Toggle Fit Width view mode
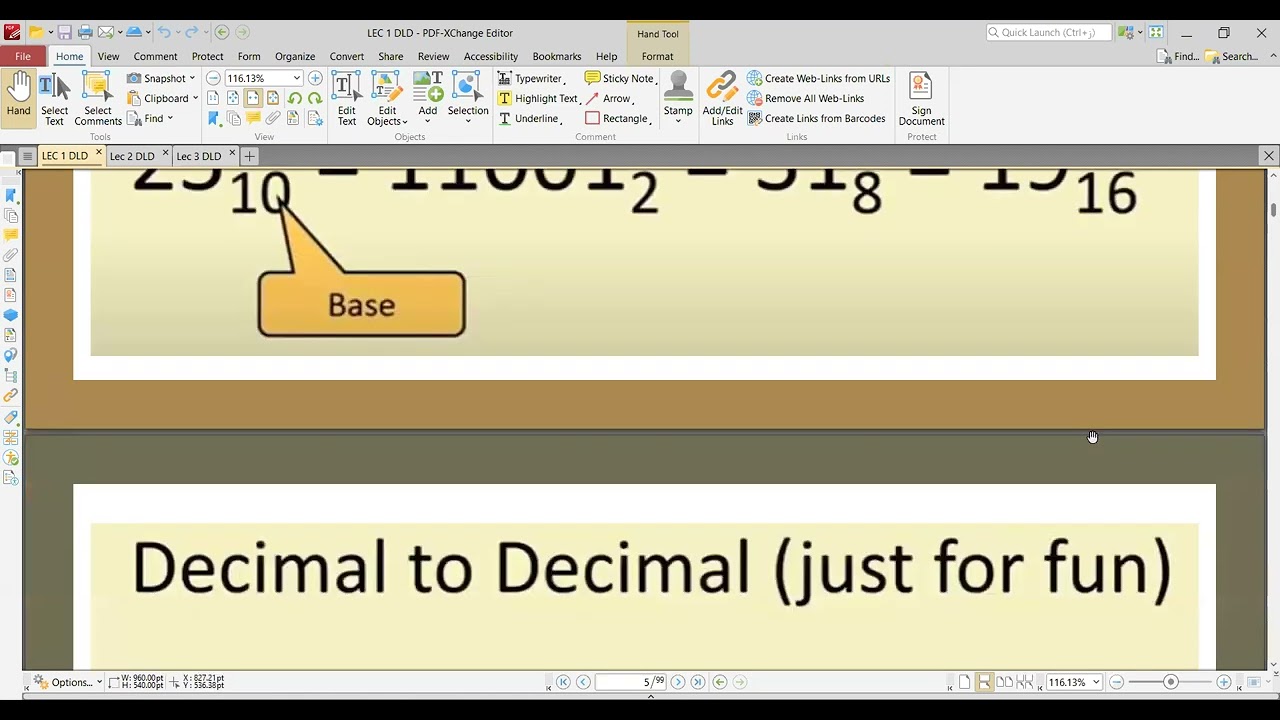1280x720 pixels. pos(252,98)
